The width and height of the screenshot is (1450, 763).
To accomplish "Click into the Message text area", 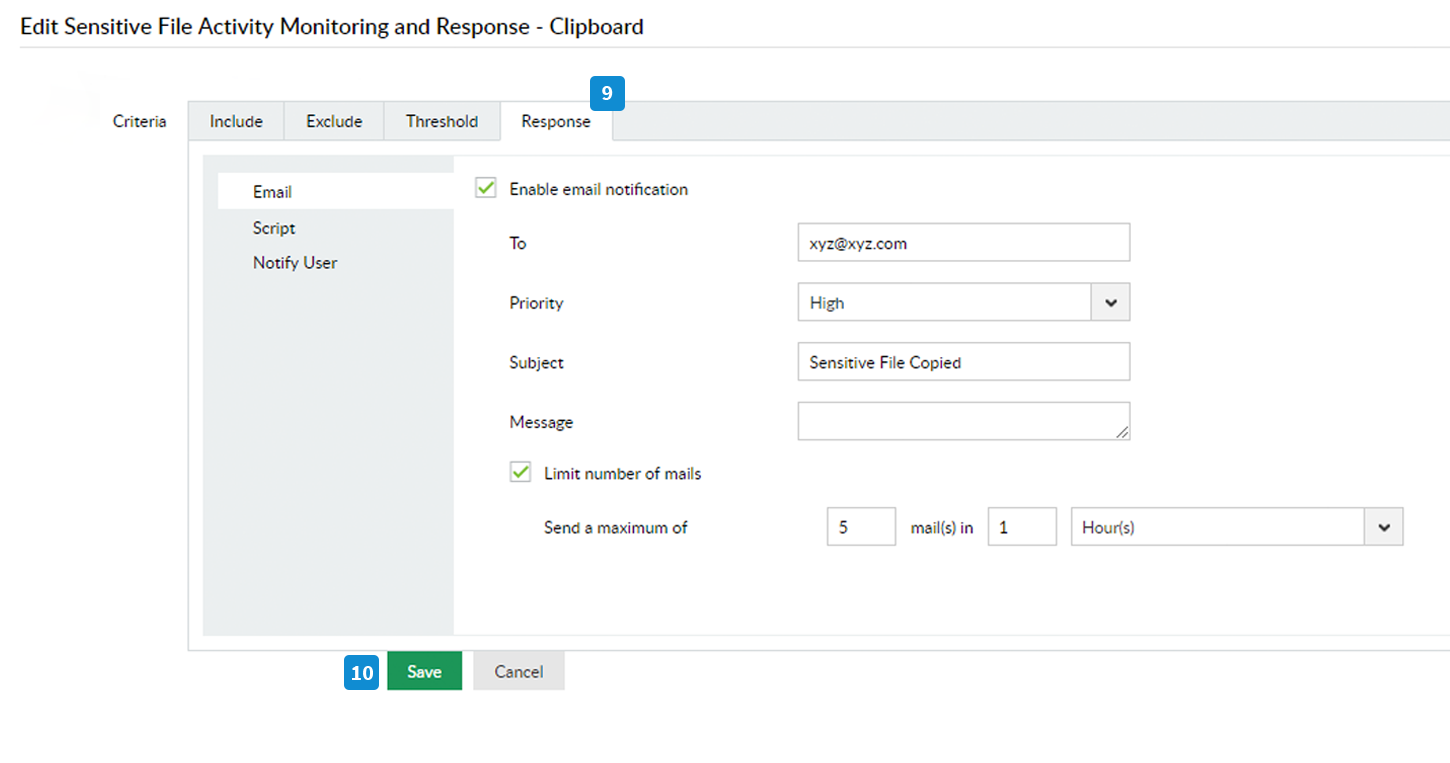I will tap(963, 421).
